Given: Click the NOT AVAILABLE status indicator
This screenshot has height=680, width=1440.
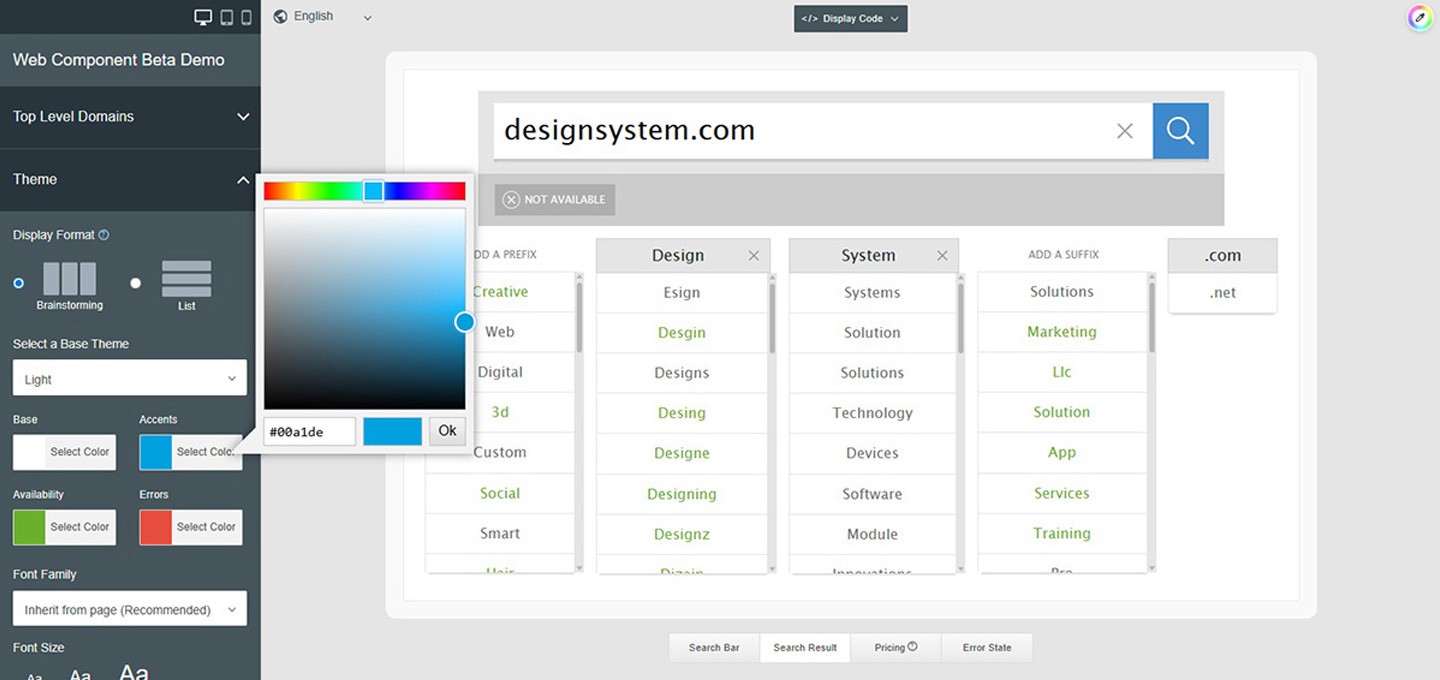Looking at the screenshot, I should click(553, 199).
